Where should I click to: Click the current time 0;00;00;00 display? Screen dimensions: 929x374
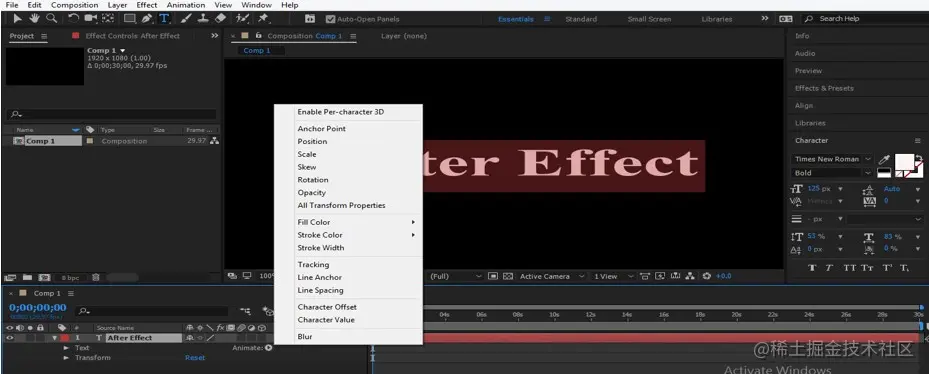tap(38, 307)
